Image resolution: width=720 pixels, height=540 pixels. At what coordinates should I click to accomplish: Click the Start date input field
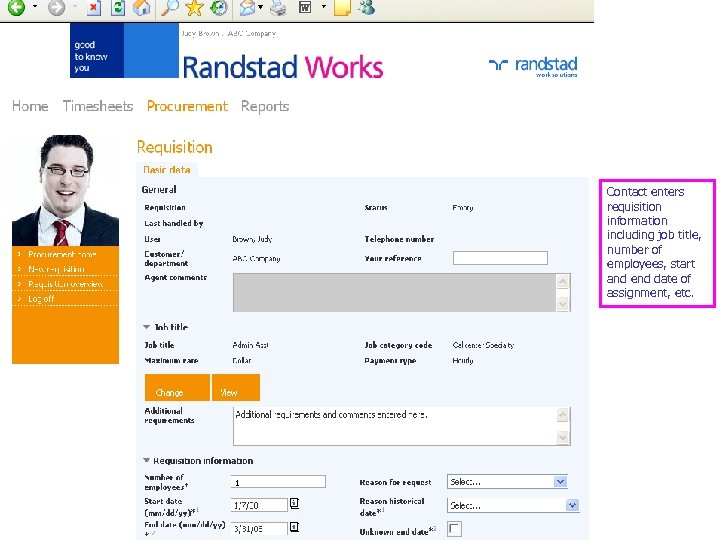click(x=259, y=505)
